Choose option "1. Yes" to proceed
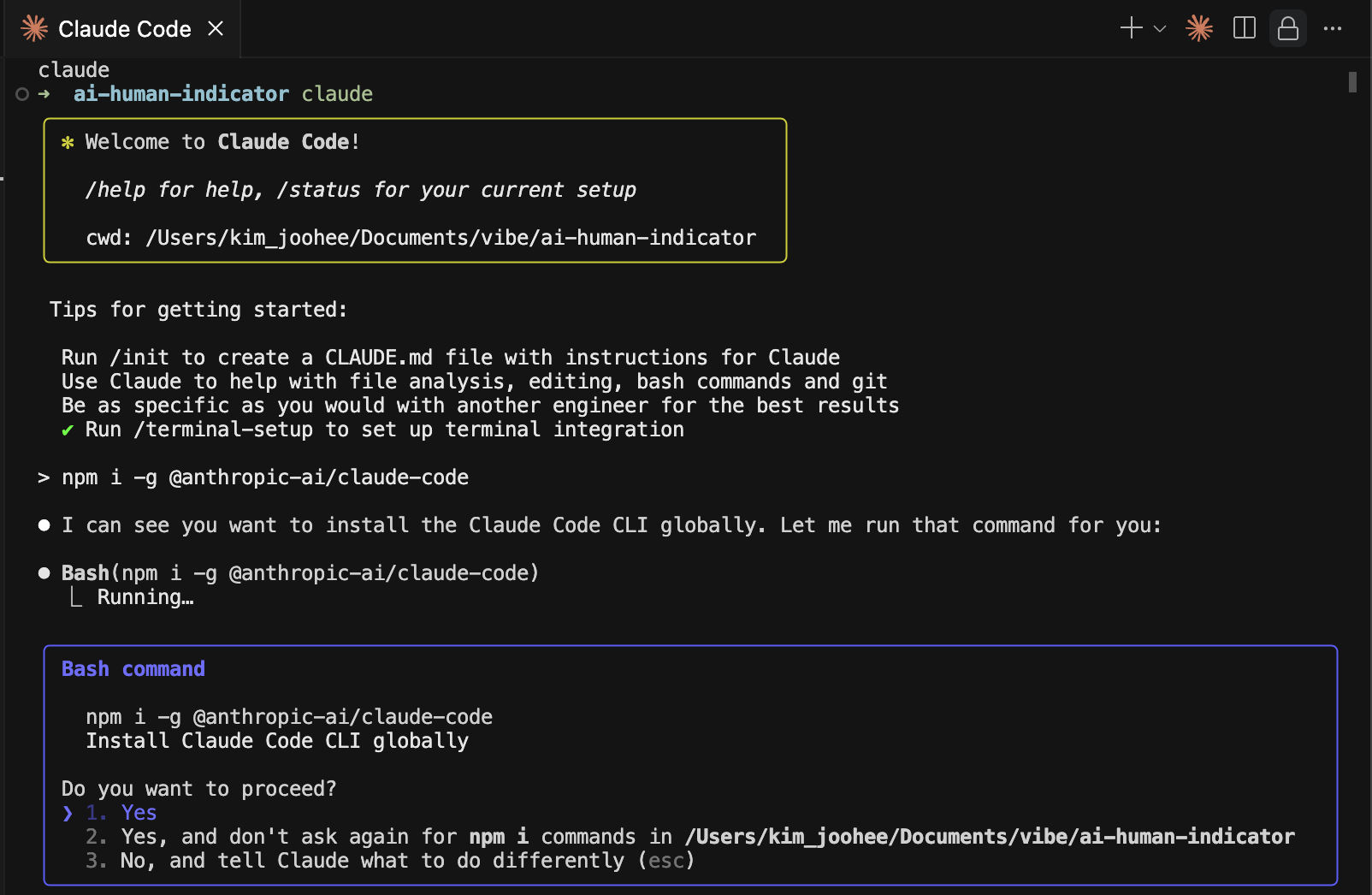The width and height of the screenshot is (1372, 895). pyautogui.click(x=138, y=813)
